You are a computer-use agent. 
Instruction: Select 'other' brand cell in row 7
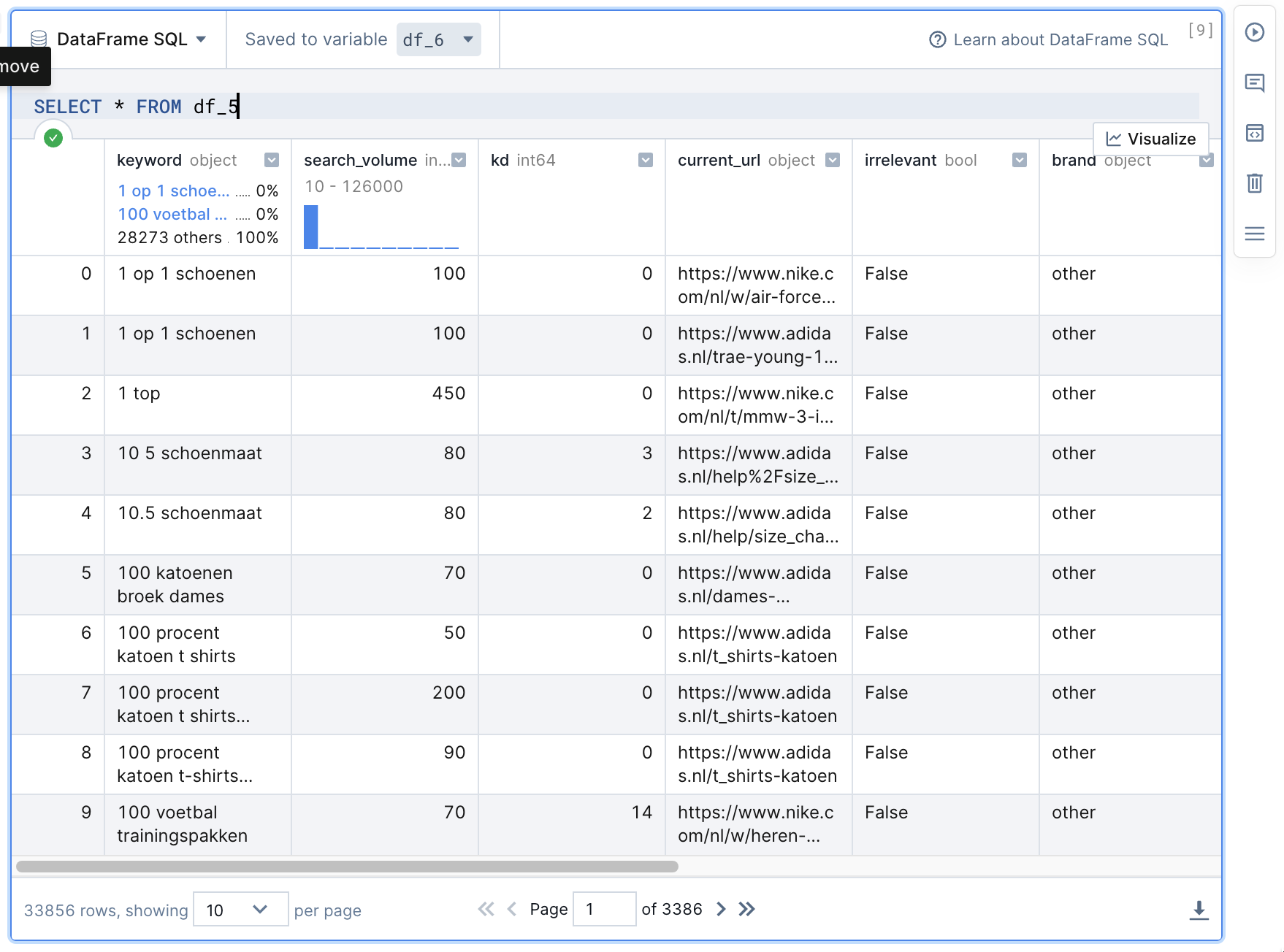click(1130, 705)
